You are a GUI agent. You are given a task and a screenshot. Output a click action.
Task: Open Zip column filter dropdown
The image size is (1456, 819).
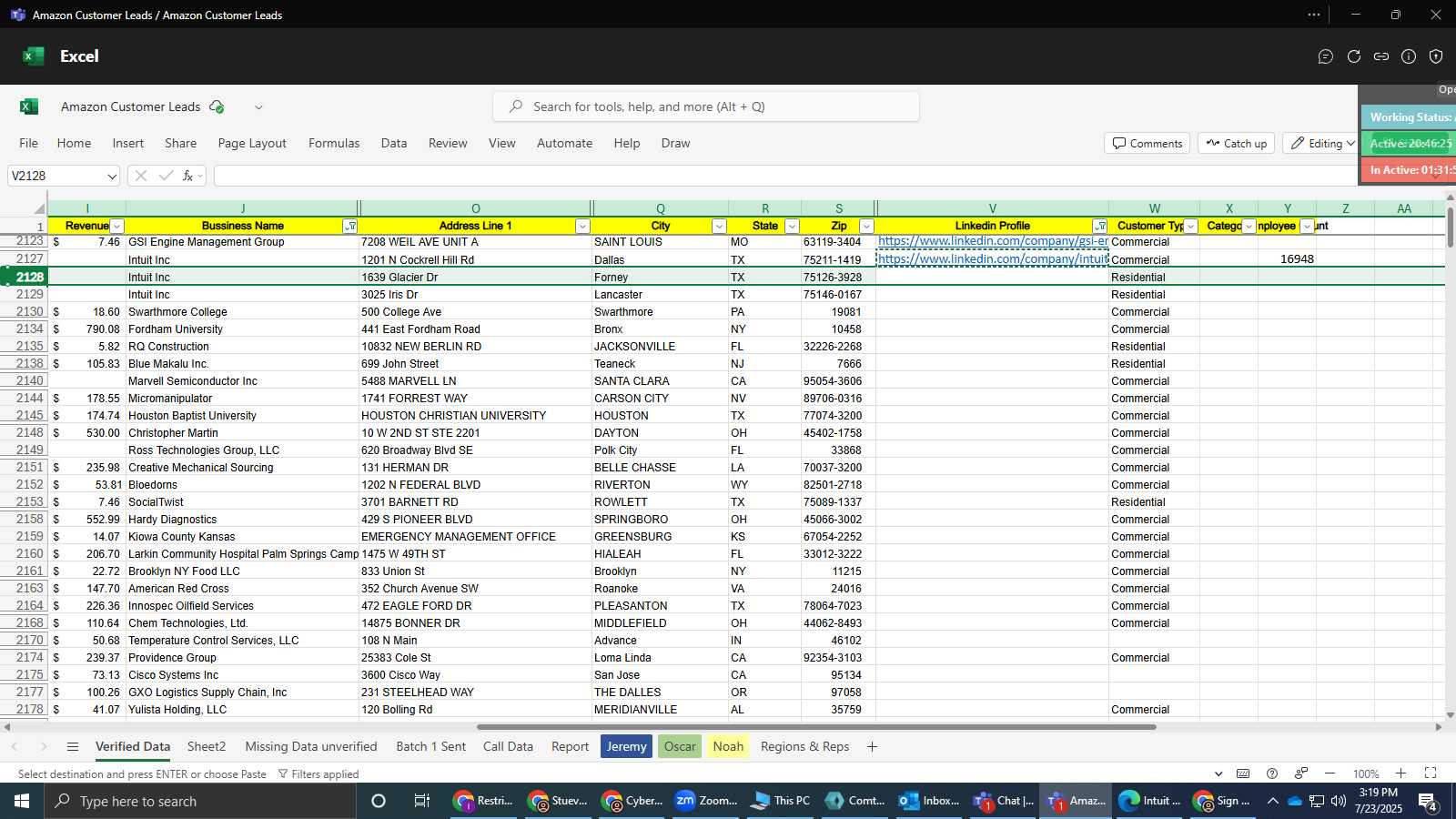click(x=866, y=227)
